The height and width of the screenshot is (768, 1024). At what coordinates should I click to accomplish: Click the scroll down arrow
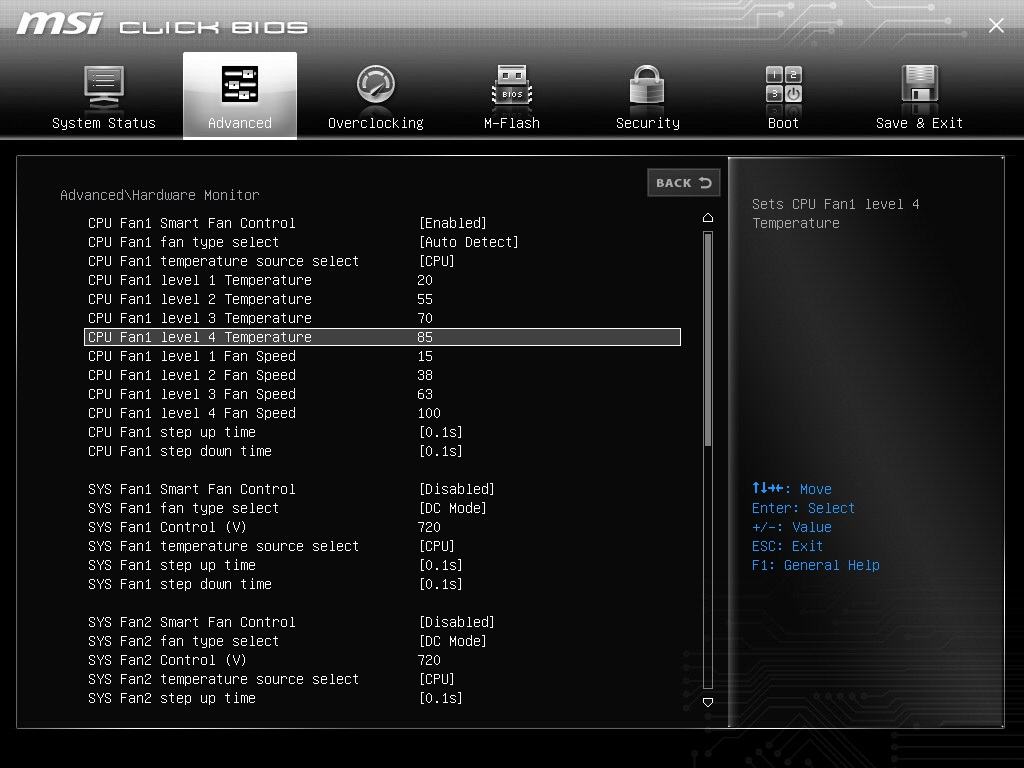(708, 702)
